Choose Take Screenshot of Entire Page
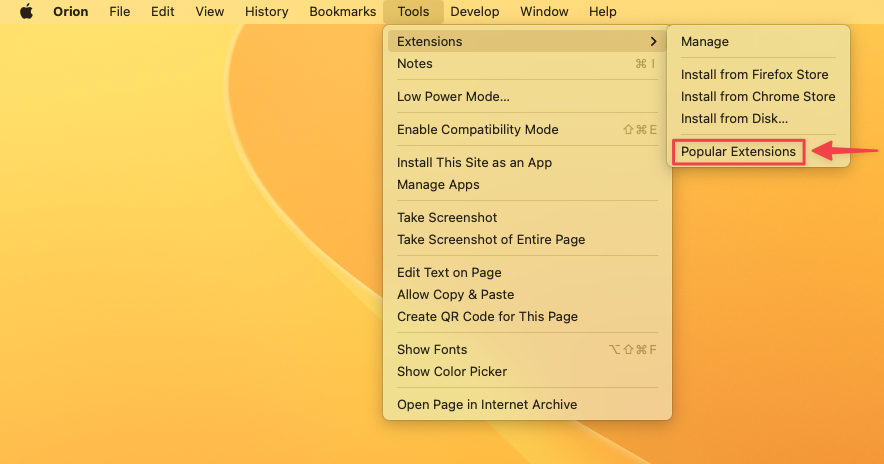The width and height of the screenshot is (884, 464). [527, 240]
